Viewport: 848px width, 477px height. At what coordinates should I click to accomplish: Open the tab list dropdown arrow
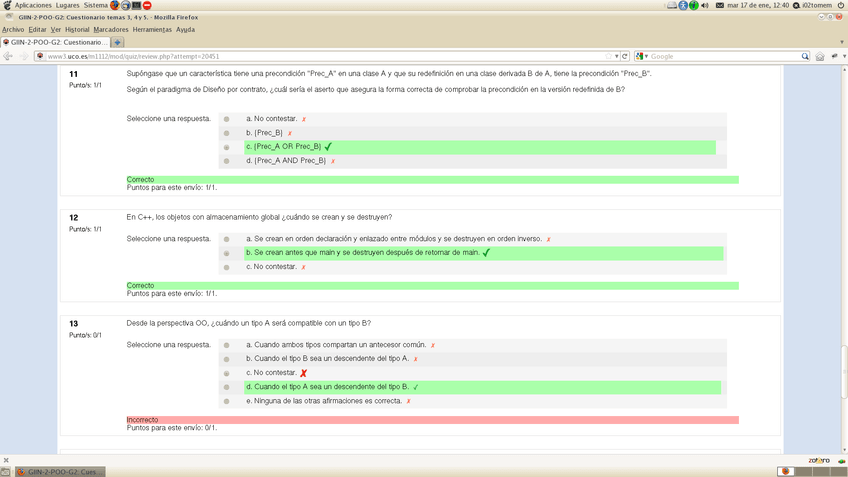click(x=842, y=42)
